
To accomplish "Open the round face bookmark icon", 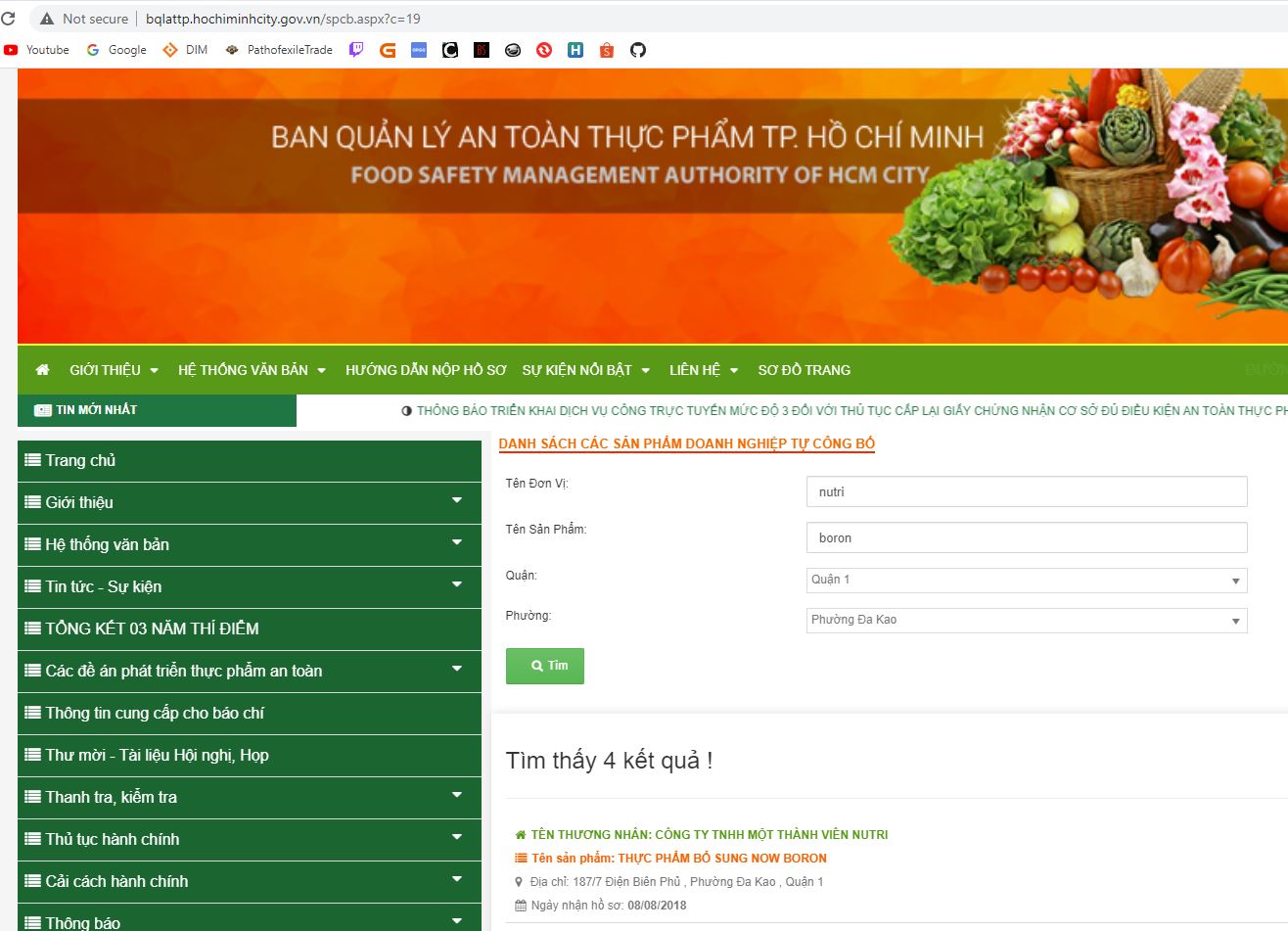I will [513, 50].
